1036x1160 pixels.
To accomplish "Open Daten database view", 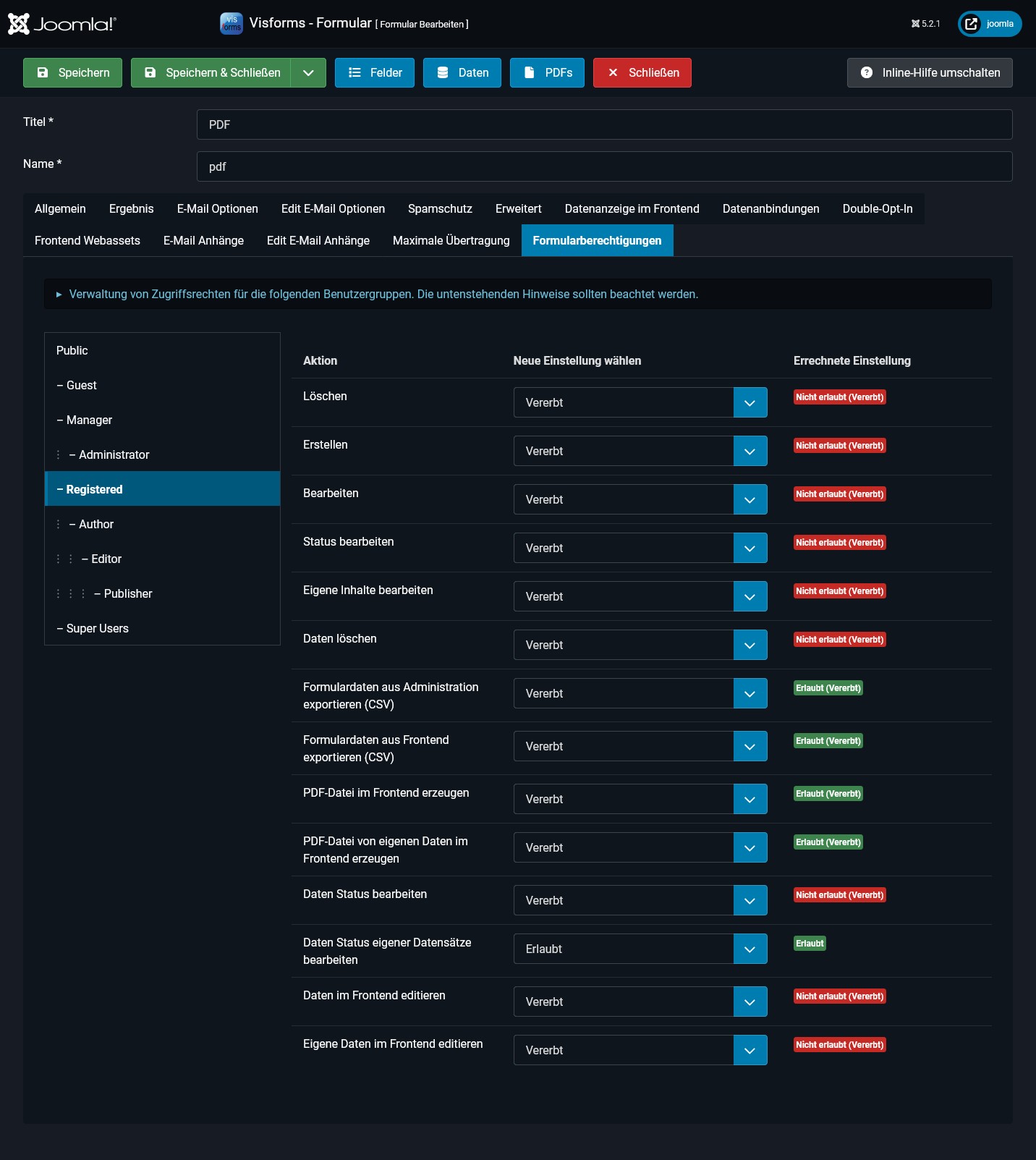I will click(462, 73).
